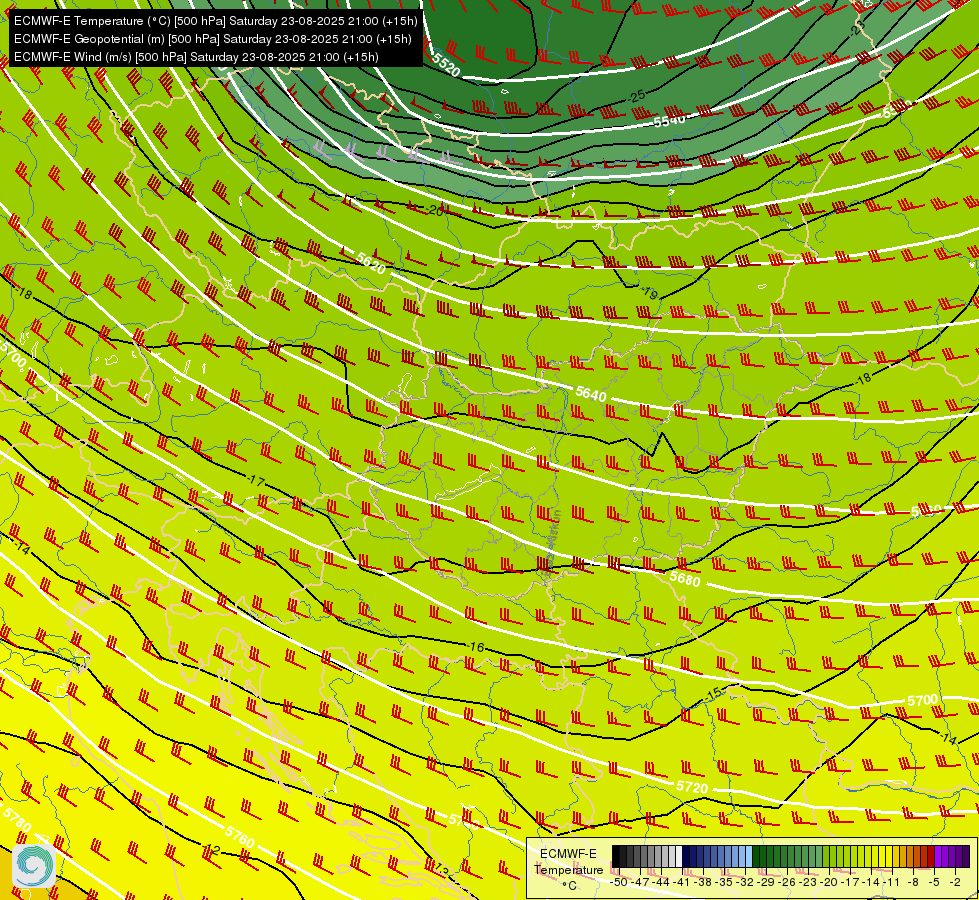Click the -25 isotherm label
Screen dimensions: 979x900
pyautogui.click(x=636, y=96)
